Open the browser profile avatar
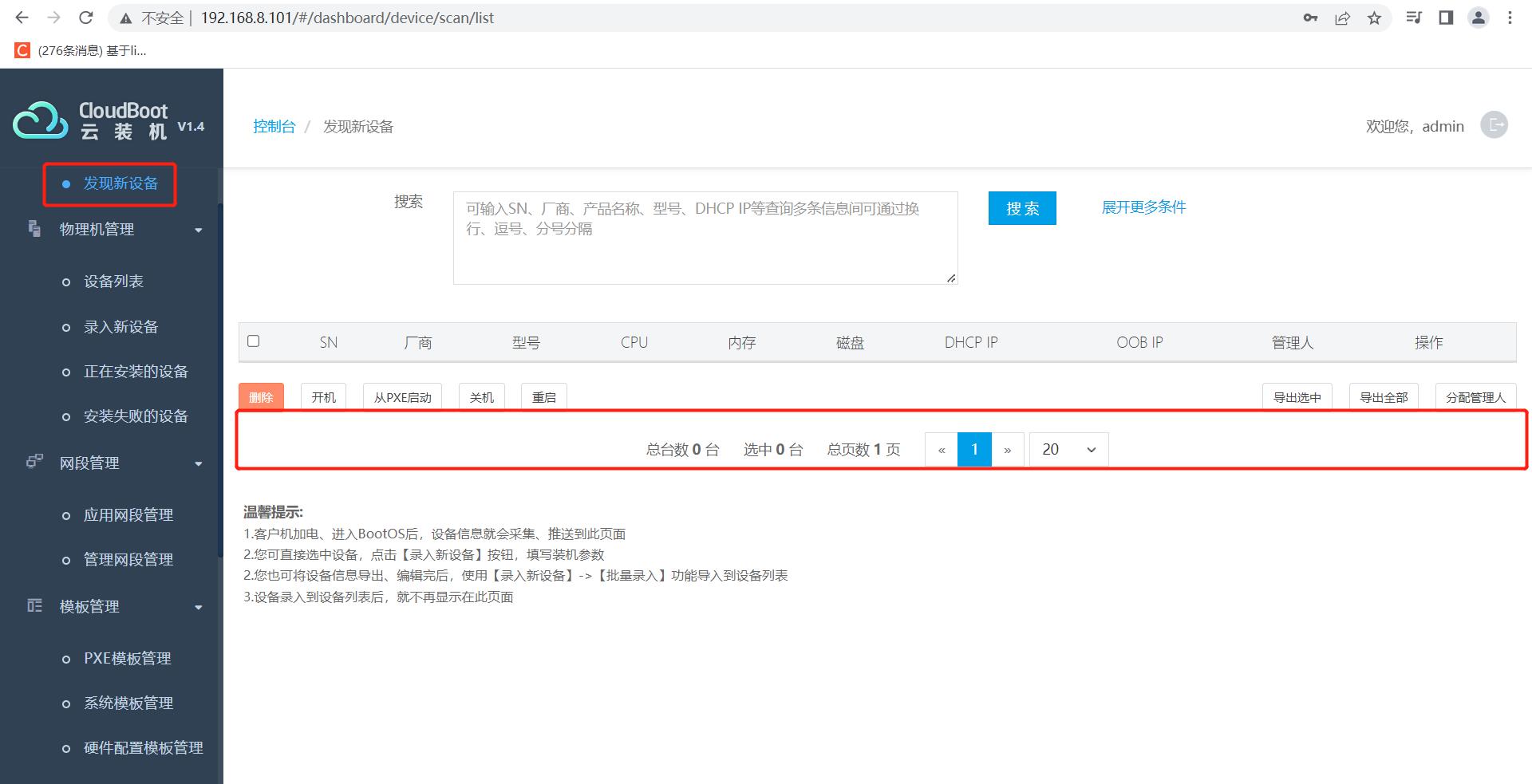 coord(1479,18)
